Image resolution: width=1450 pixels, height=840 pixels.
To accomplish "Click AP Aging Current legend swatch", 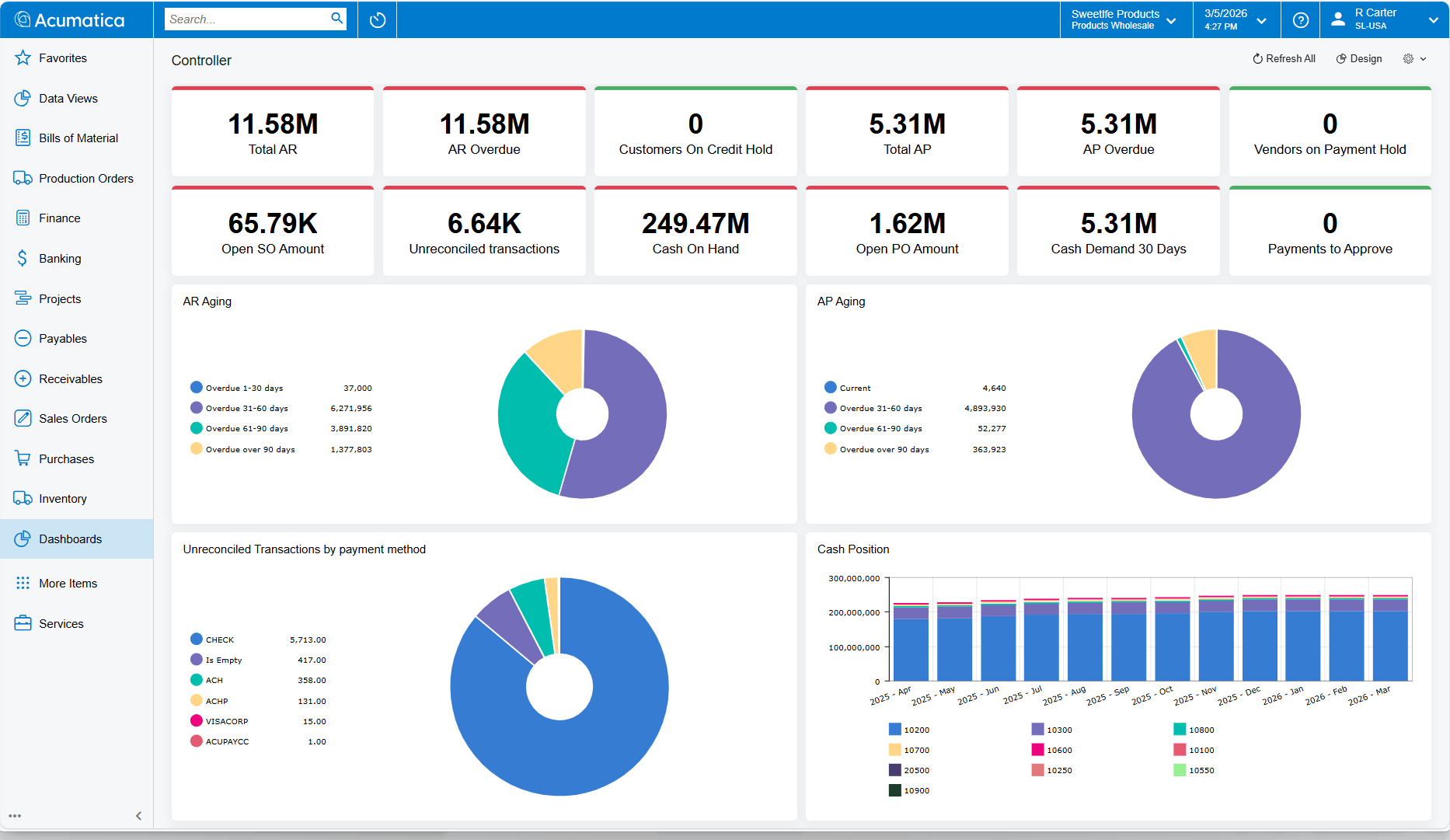I will pyautogui.click(x=831, y=387).
